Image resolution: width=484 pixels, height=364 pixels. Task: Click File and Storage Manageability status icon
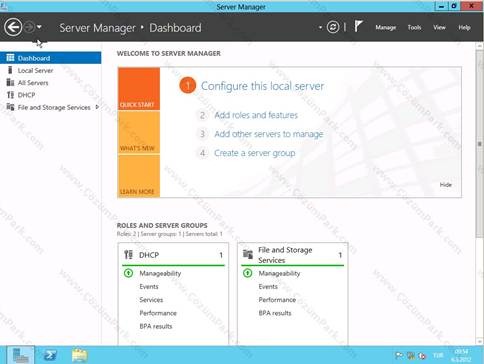click(248, 273)
